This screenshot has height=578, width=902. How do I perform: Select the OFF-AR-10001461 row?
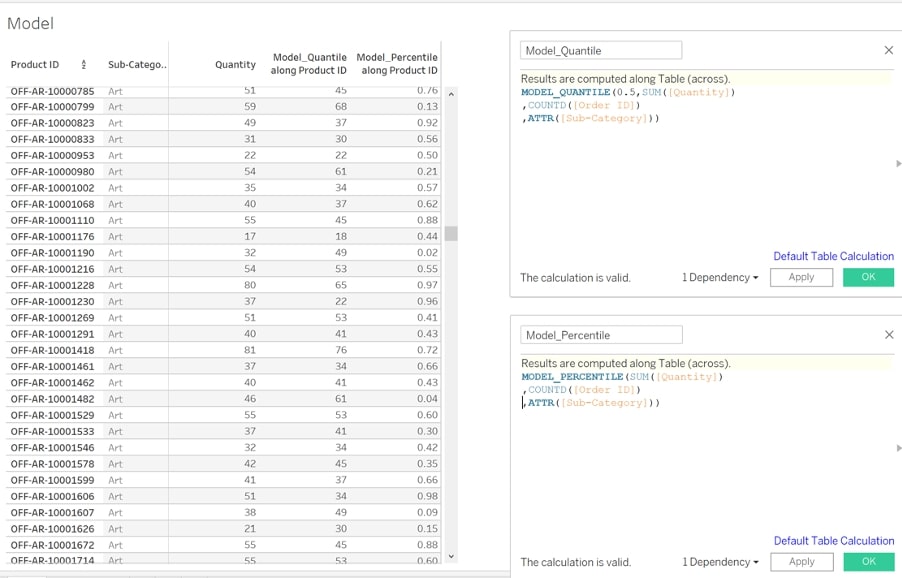[x=223, y=366]
